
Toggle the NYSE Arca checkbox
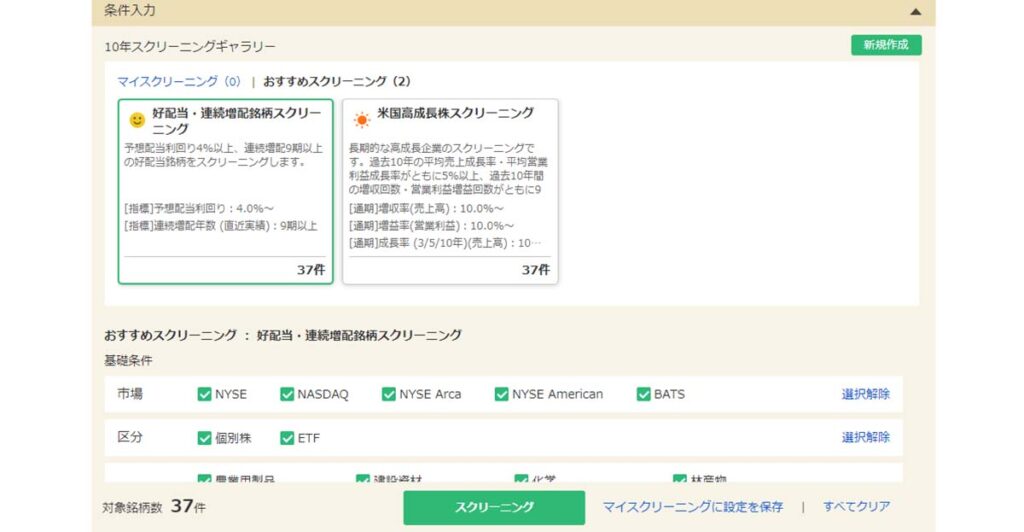(389, 394)
